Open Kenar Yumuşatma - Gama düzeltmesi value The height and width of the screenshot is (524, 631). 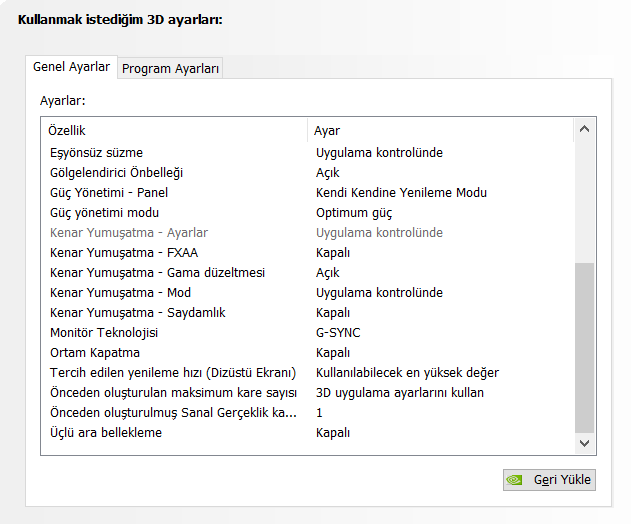click(328, 273)
